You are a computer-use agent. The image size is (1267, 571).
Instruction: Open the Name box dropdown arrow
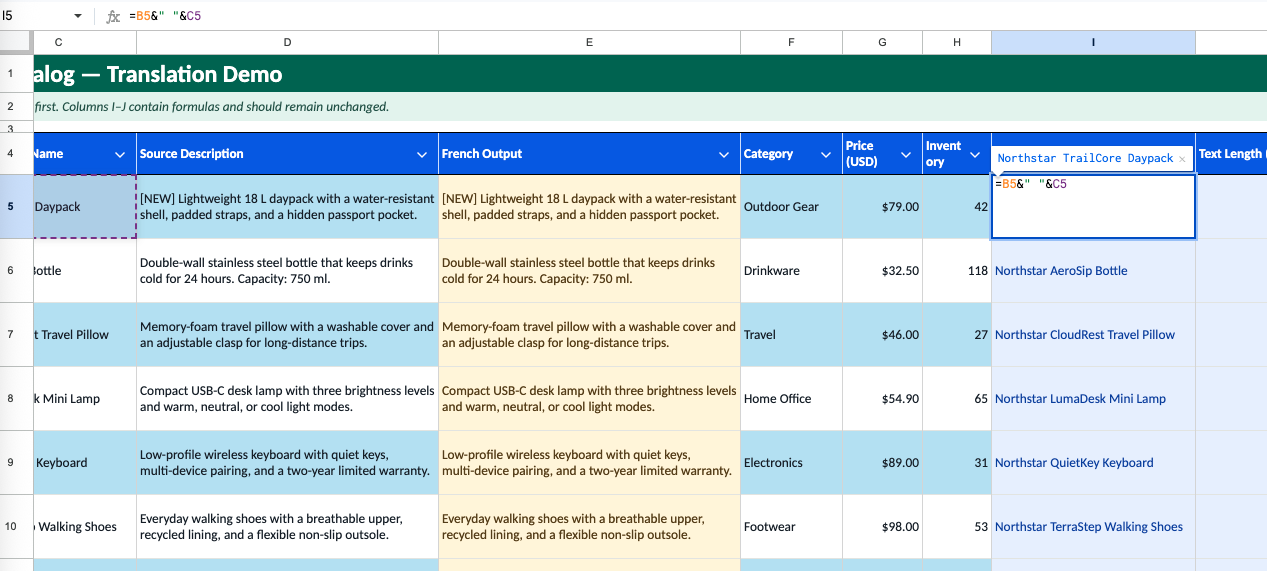pos(78,16)
